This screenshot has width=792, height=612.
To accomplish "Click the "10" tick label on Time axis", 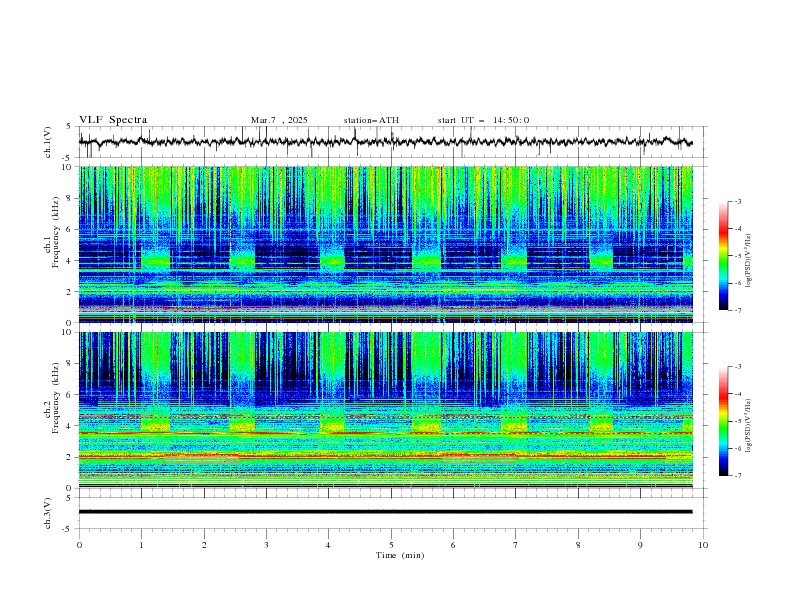I will pos(703,545).
